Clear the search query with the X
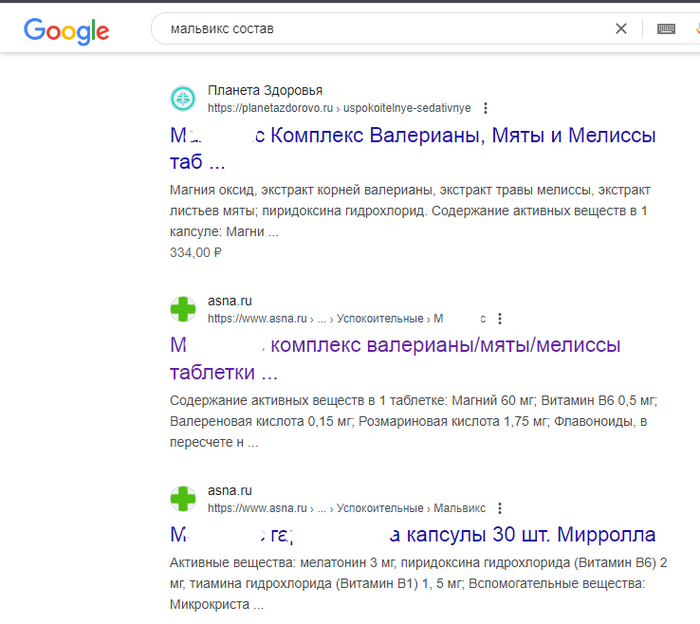The width and height of the screenshot is (700, 624). click(621, 29)
